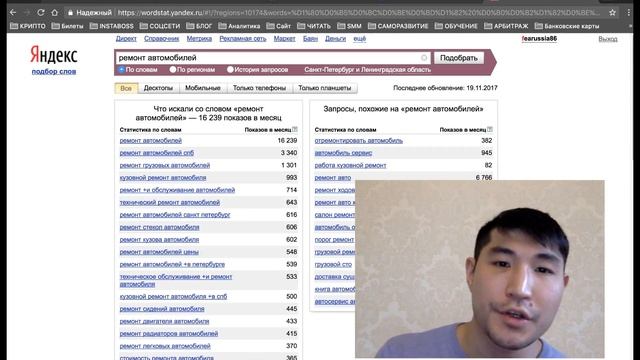
Task: Open the СОЦСЕТИ bookmarks folder
Action: (160, 26)
